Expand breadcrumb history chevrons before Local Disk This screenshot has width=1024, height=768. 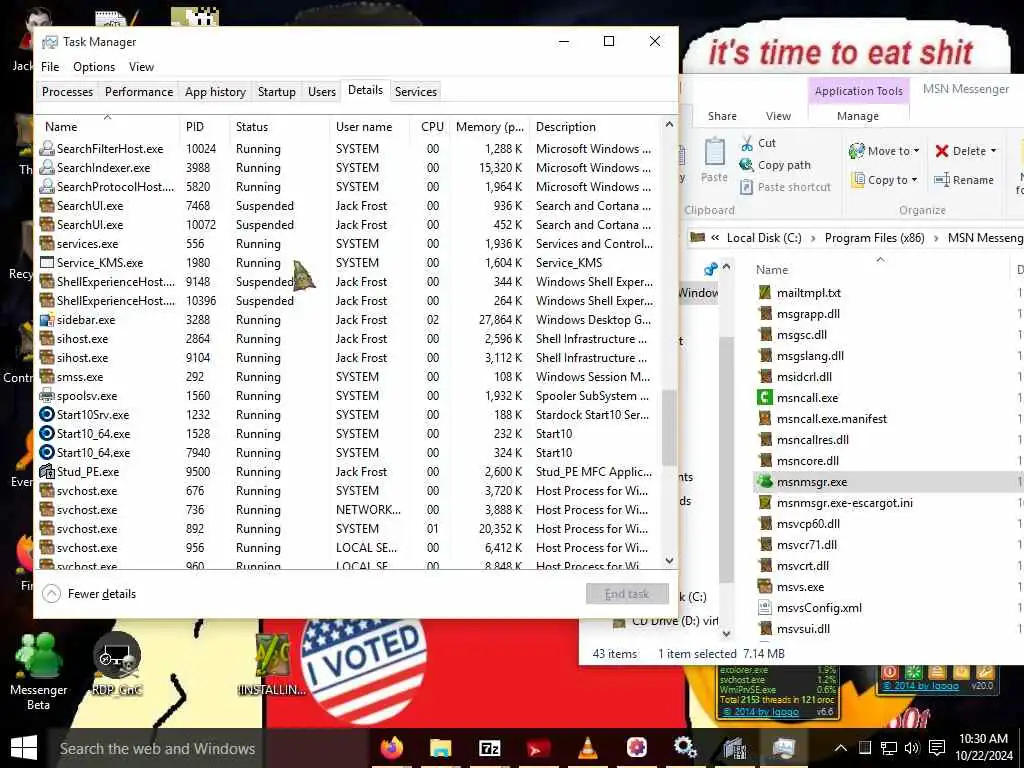tap(715, 238)
